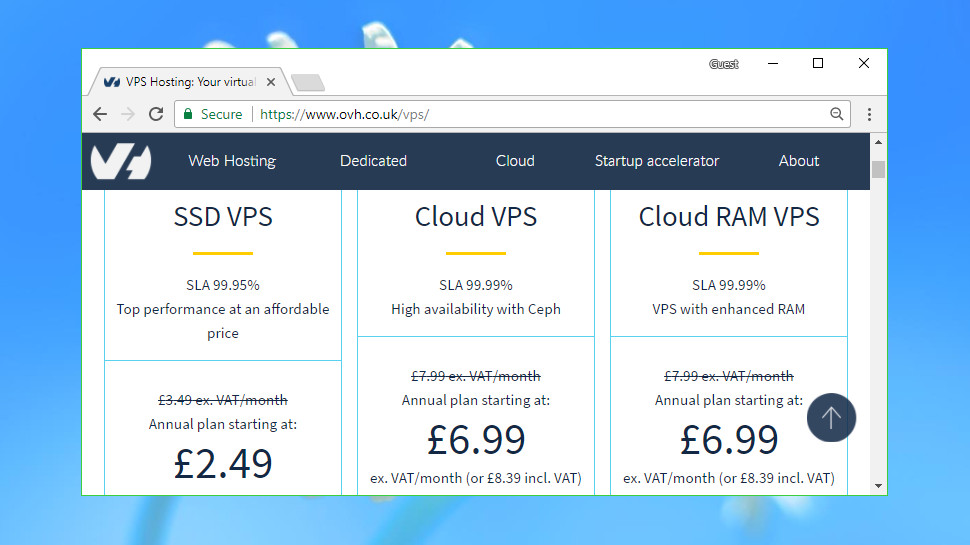The height and width of the screenshot is (545, 970).
Task: Click the SLA 99.95% text
Action: [x=223, y=285]
